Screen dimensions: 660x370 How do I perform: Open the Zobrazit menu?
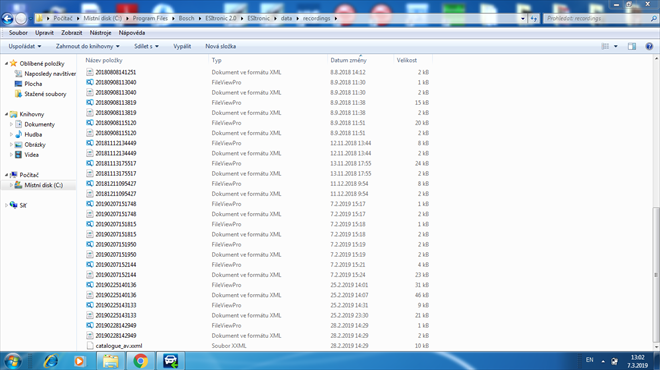click(x=72, y=32)
